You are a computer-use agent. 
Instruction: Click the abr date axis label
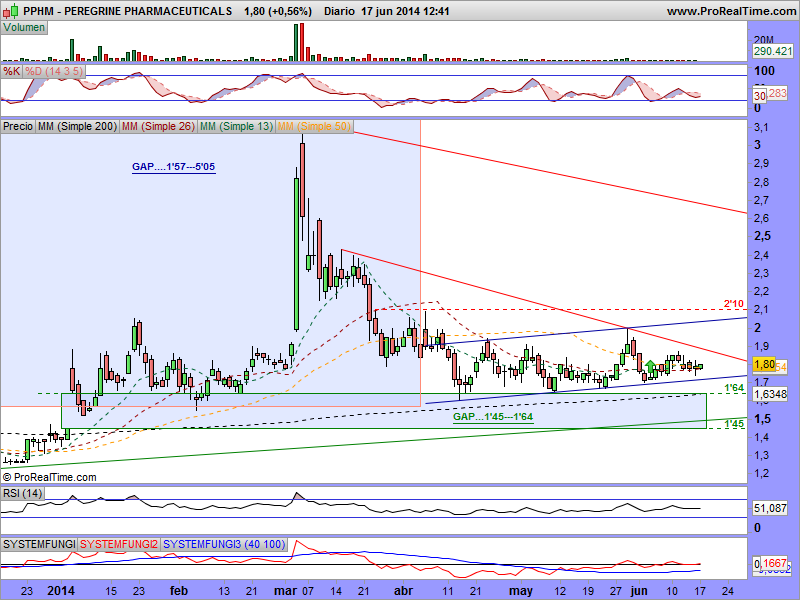pos(404,591)
